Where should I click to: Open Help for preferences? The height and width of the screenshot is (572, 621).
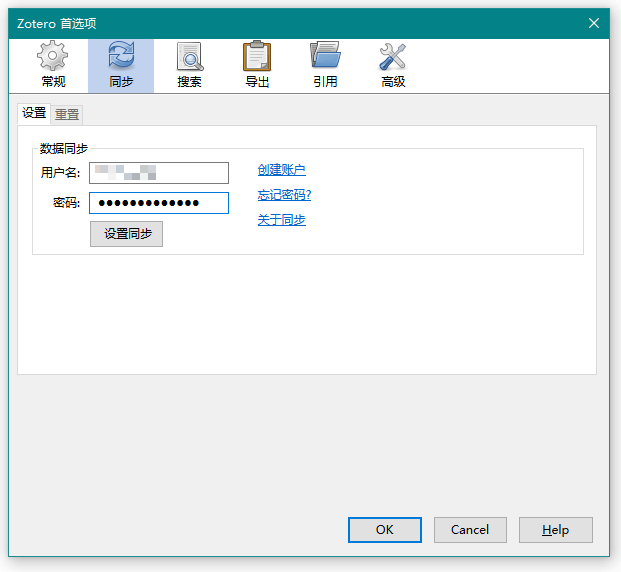click(556, 530)
